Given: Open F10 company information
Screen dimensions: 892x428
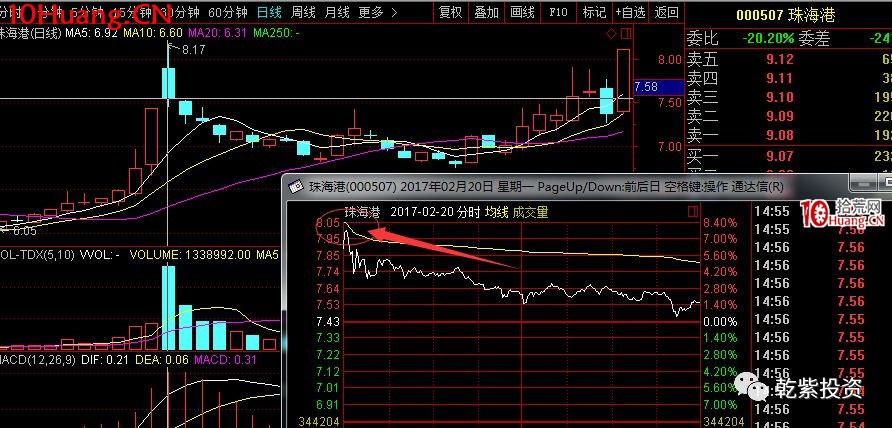Looking at the screenshot, I should [558, 11].
